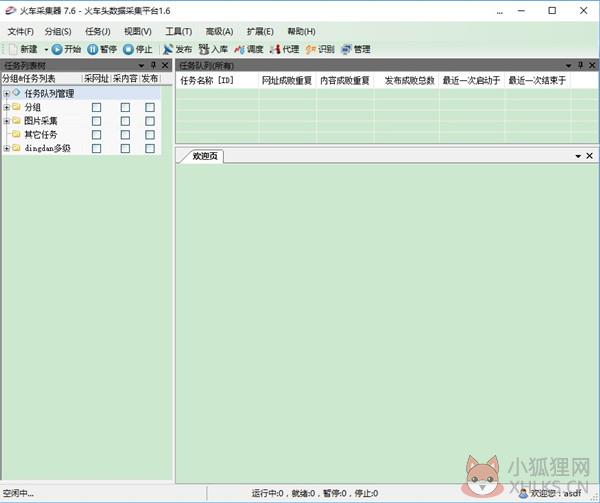Toggle 采内容 checkbox for 分组 row

(125, 107)
